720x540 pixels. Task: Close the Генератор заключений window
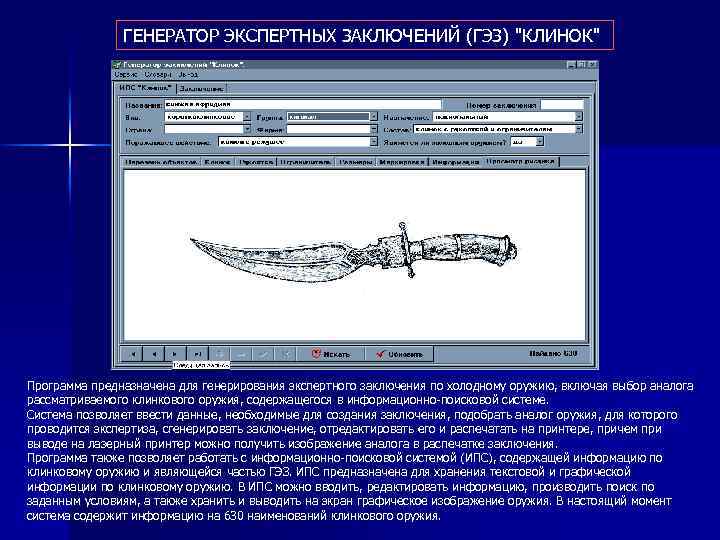(x=592, y=65)
